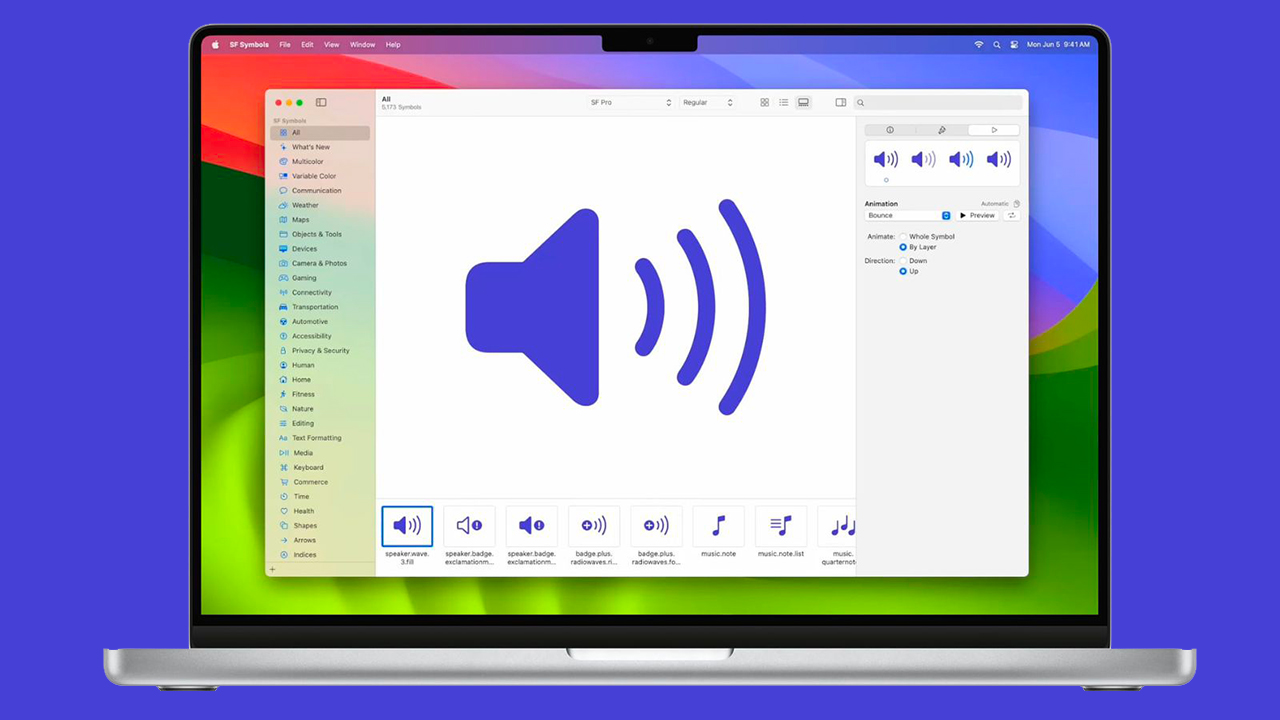Add a new collection with plus icon
The image size is (1280, 720).
[x=273, y=569]
